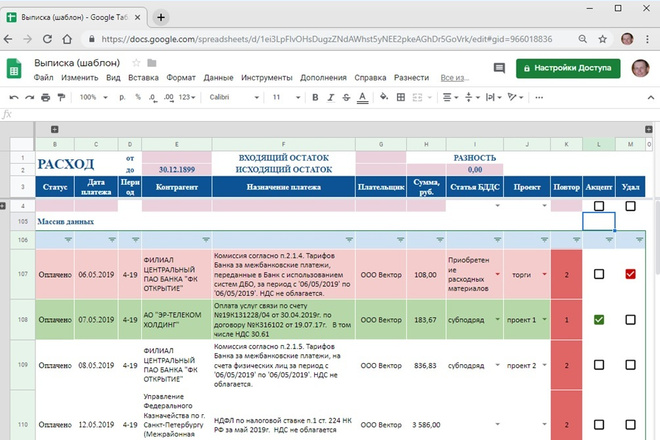Click the merge cells icon
The width and height of the screenshot is (660, 440).
[417, 97]
